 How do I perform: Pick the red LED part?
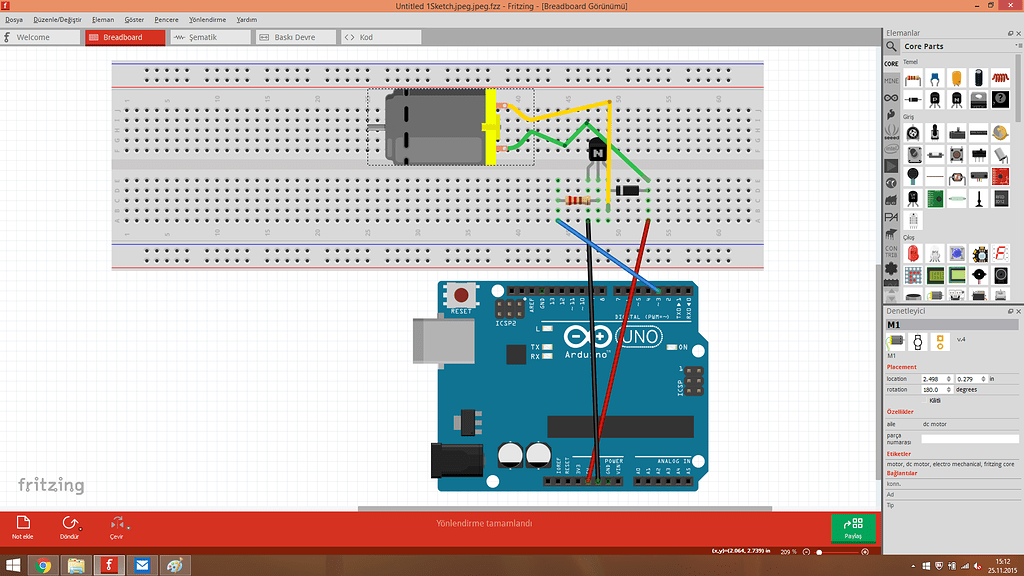(x=913, y=254)
